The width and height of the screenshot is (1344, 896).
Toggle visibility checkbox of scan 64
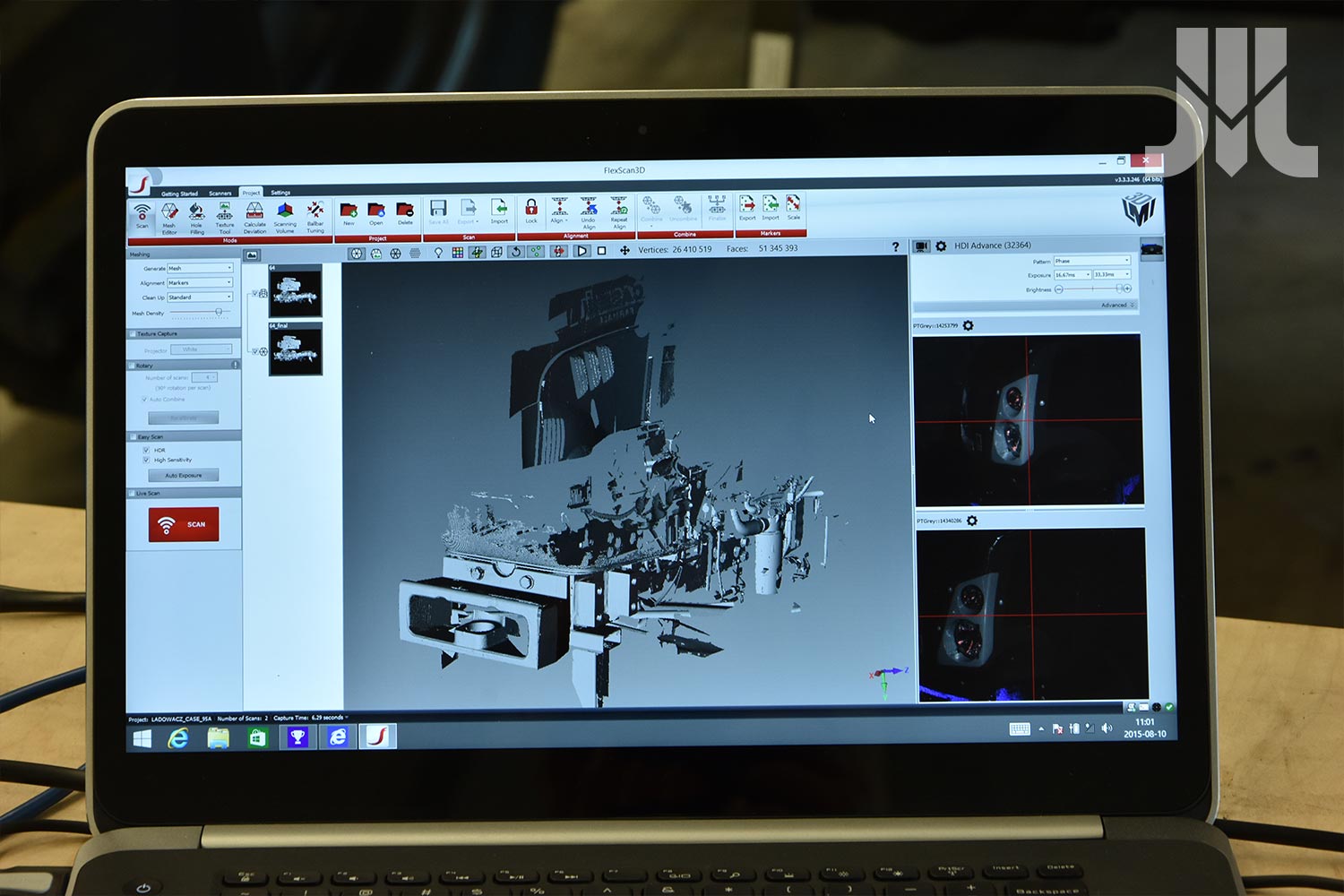pos(254,294)
